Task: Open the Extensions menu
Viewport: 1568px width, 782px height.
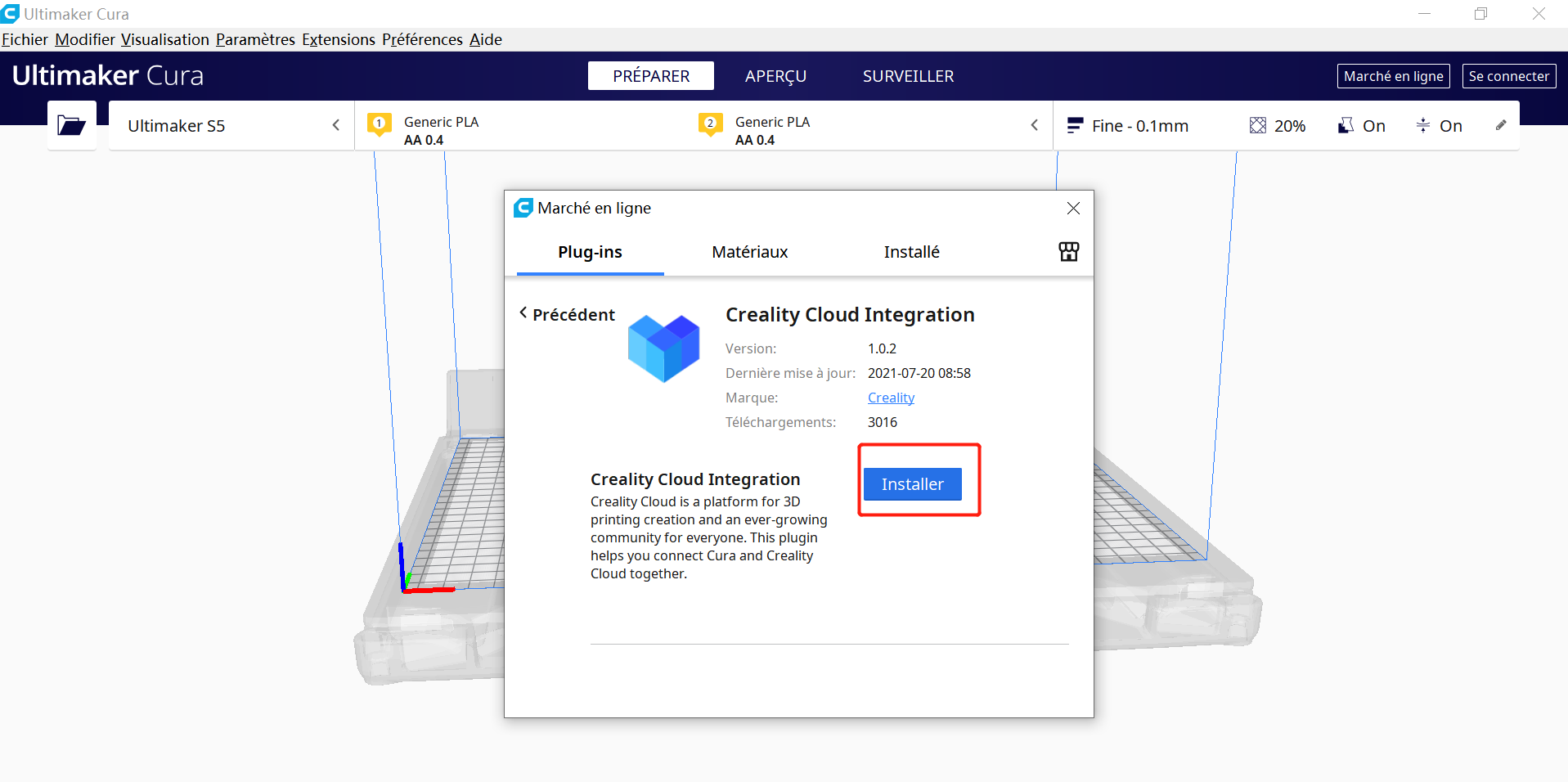Action: pyautogui.click(x=338, y=39)
